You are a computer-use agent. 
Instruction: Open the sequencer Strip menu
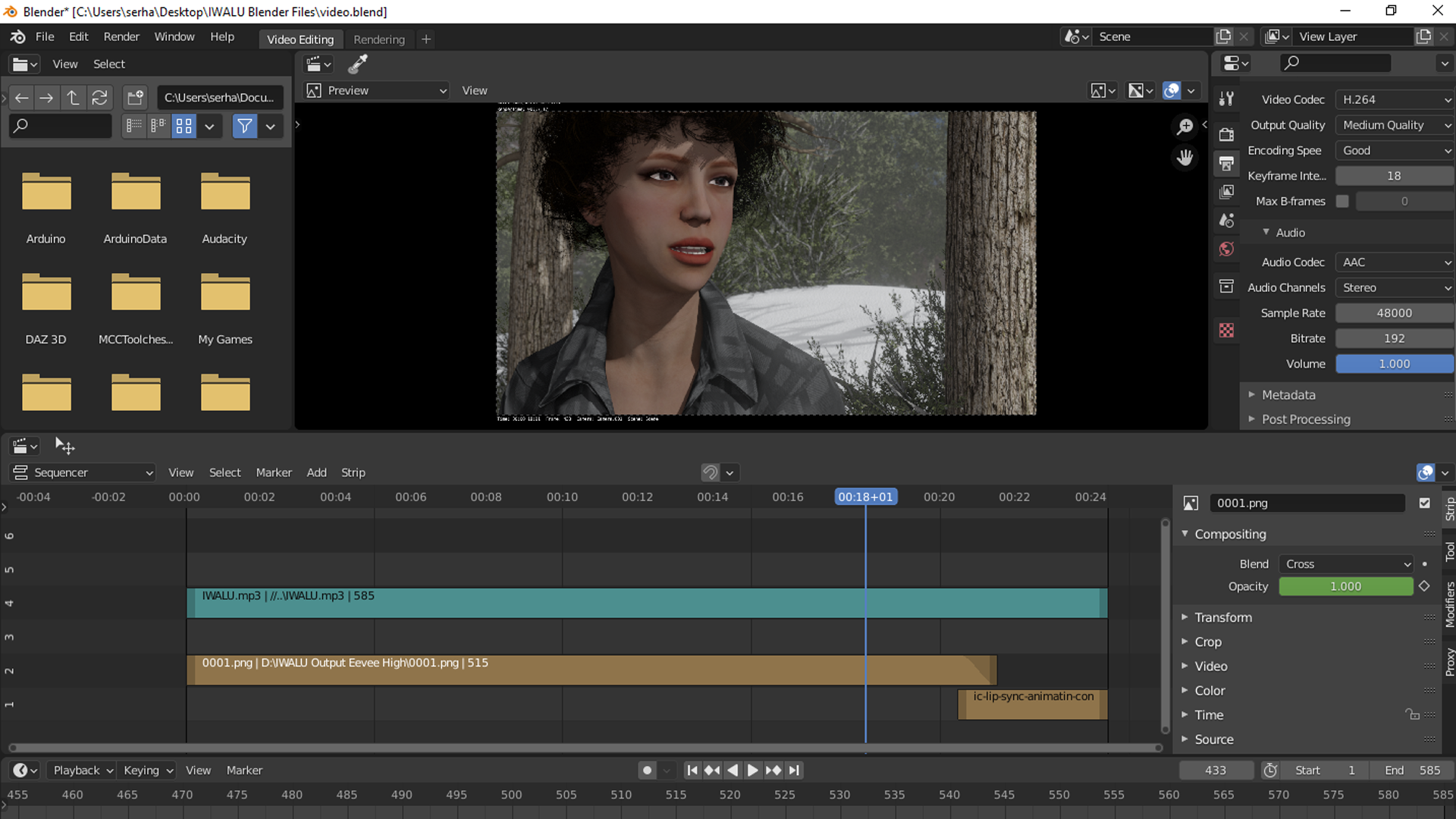[x=353, y=472]
